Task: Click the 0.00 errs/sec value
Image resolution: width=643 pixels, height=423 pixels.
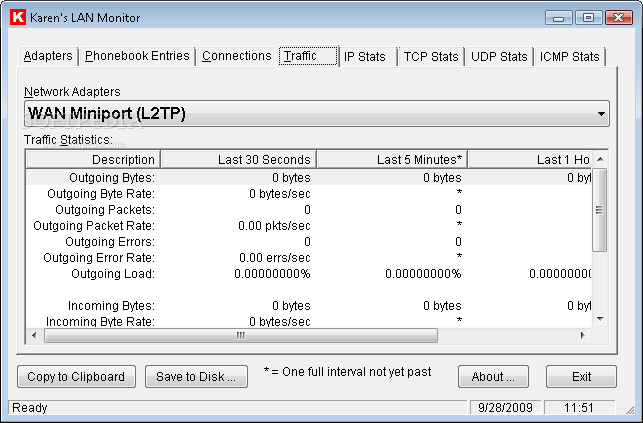Action: tap(275, 258)
